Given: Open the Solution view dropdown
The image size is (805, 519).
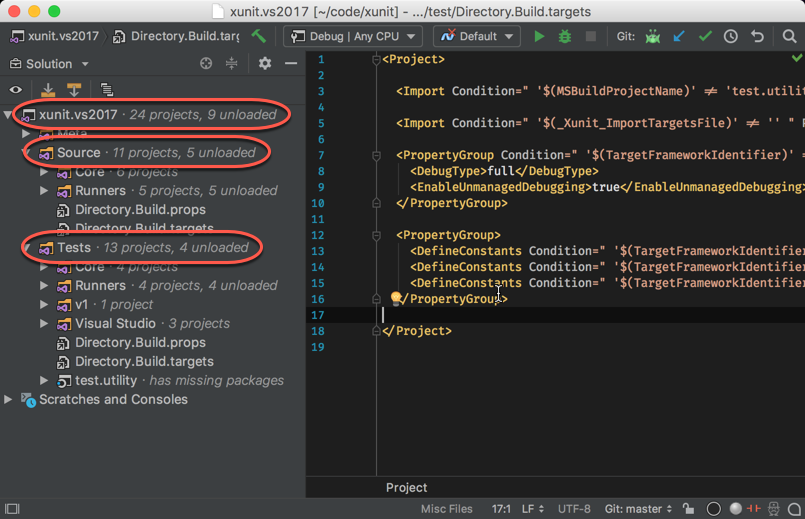Looking at the screenshot, I should [x=49, y=64].
